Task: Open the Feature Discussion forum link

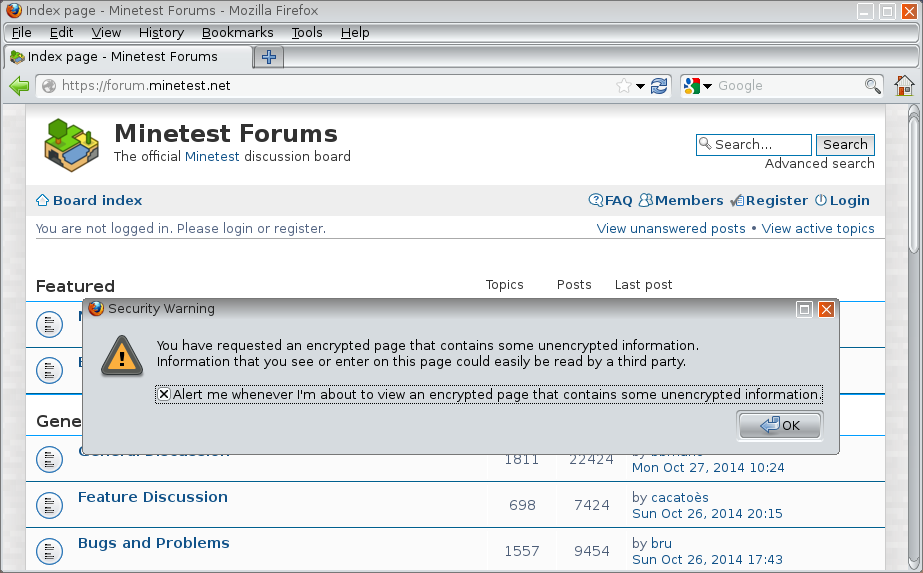Action: (152, 497)
